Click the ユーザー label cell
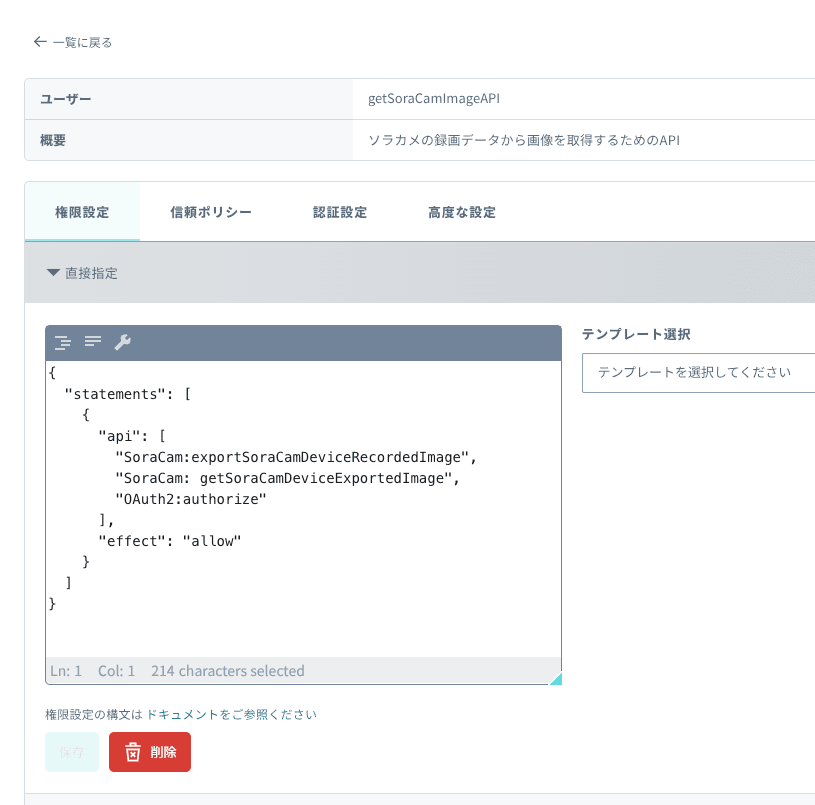Image resolution: width=815 pixels, height=805 pixels. pos(189,99)
